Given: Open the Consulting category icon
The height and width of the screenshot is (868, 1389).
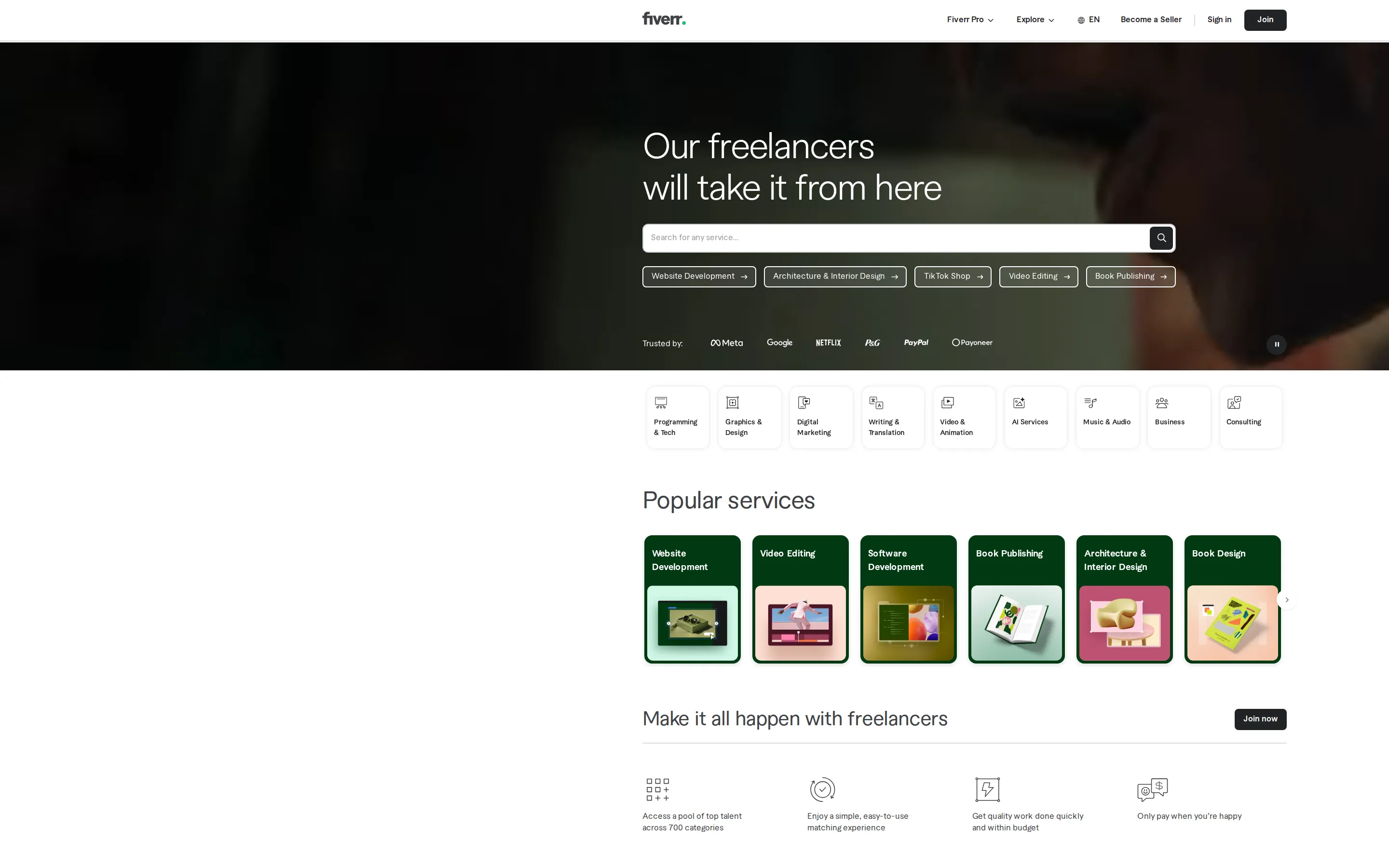Looking at the screenshot, I should pos(1233,403).
